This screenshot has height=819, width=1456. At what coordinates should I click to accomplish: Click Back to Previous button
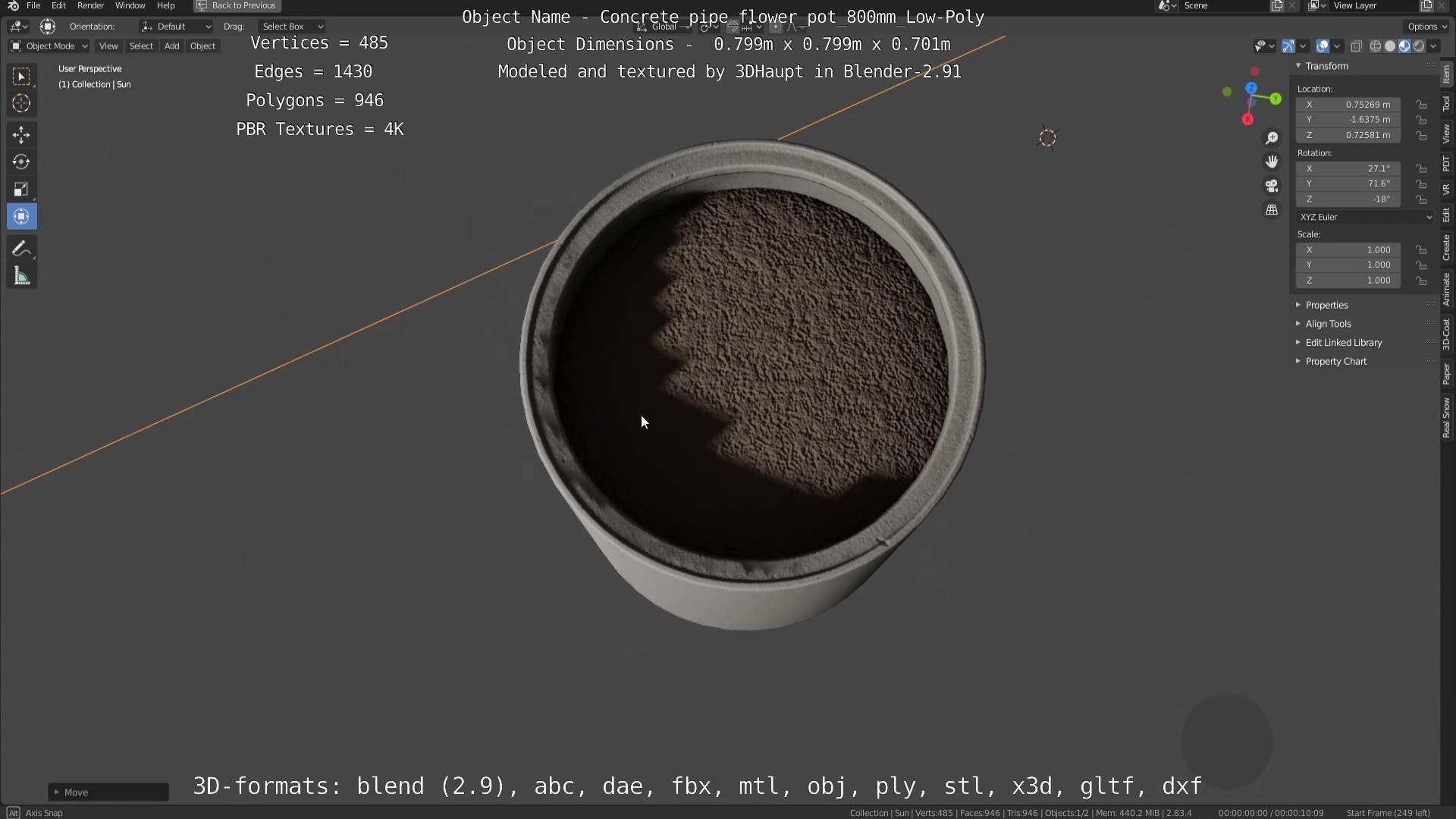[237, 5]
